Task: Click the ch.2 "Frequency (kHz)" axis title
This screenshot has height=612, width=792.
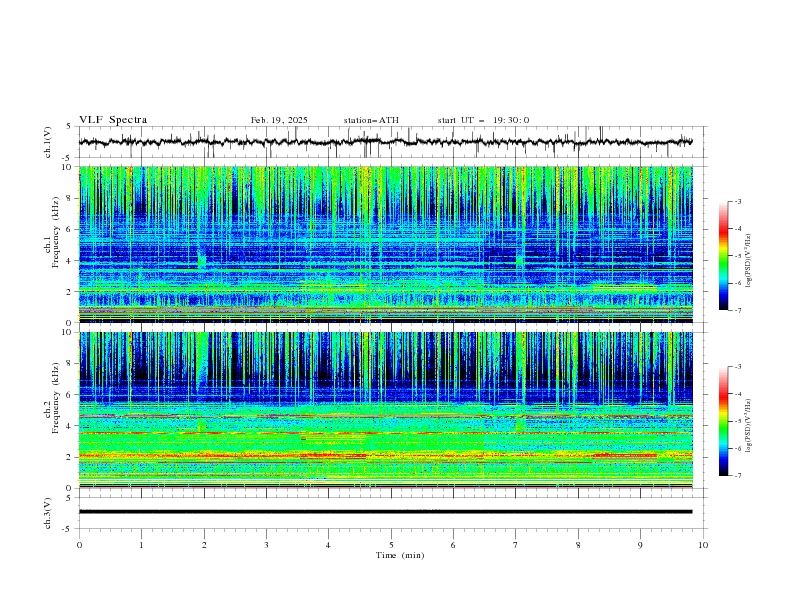Action: pos(56,398)
